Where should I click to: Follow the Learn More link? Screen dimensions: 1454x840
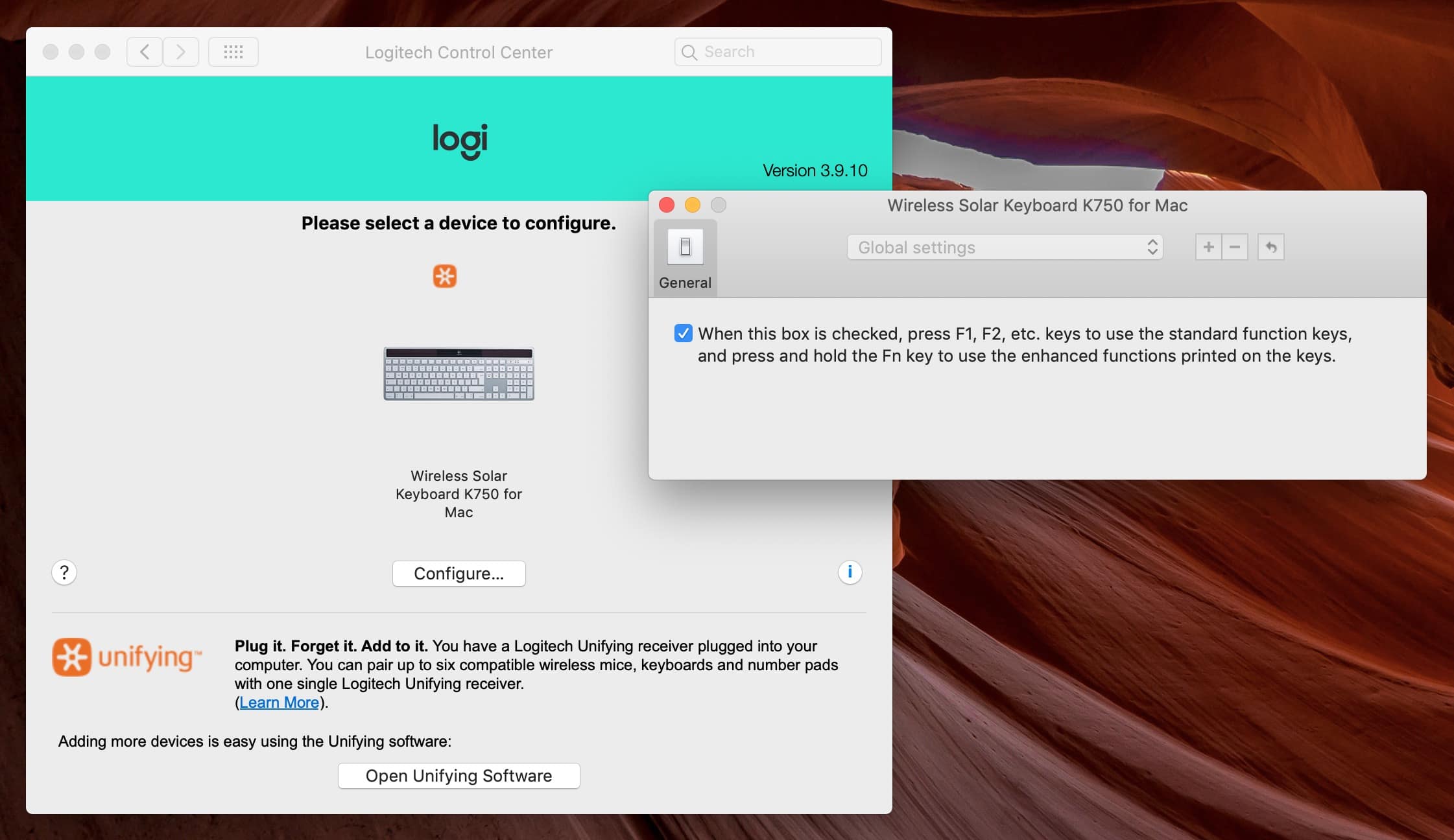pos(279,703)
